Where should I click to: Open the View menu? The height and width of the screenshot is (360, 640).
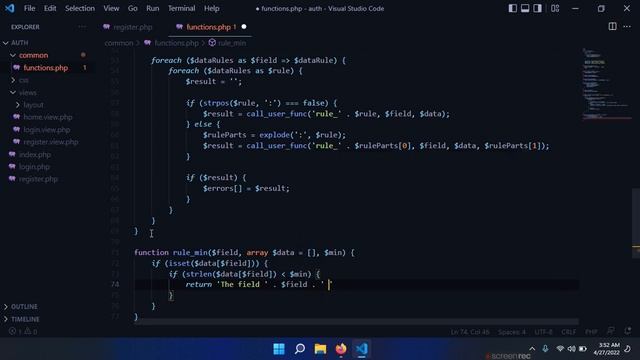coord(111,8)
